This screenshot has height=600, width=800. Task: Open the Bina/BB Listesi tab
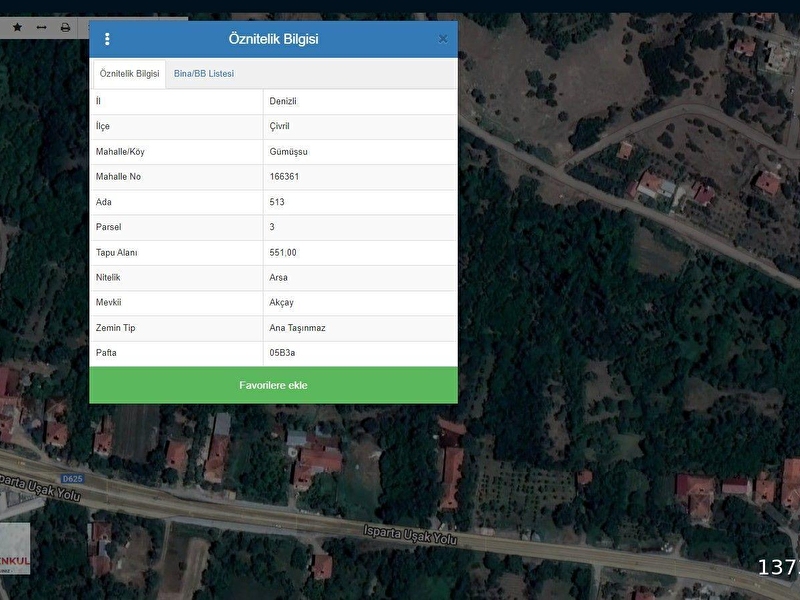204,73
